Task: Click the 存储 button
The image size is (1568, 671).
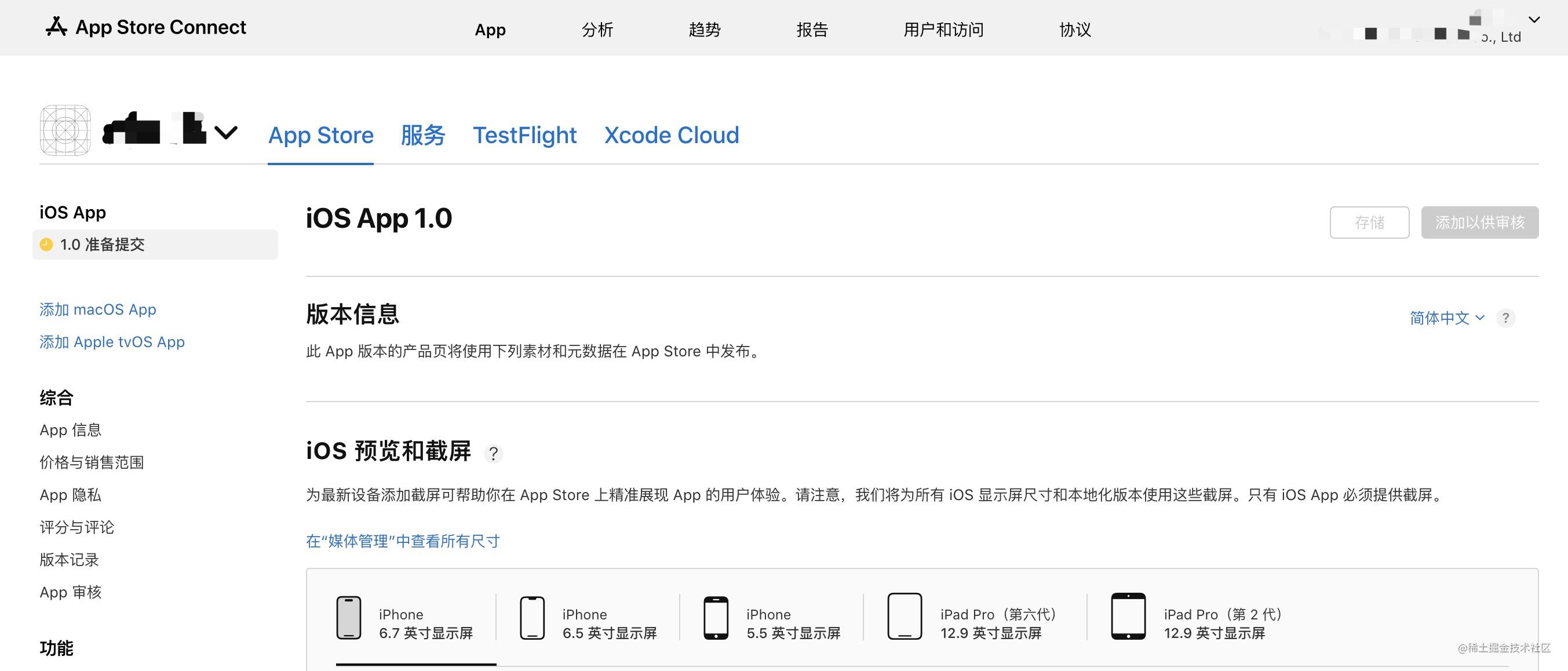Action: coord(1370,223)
